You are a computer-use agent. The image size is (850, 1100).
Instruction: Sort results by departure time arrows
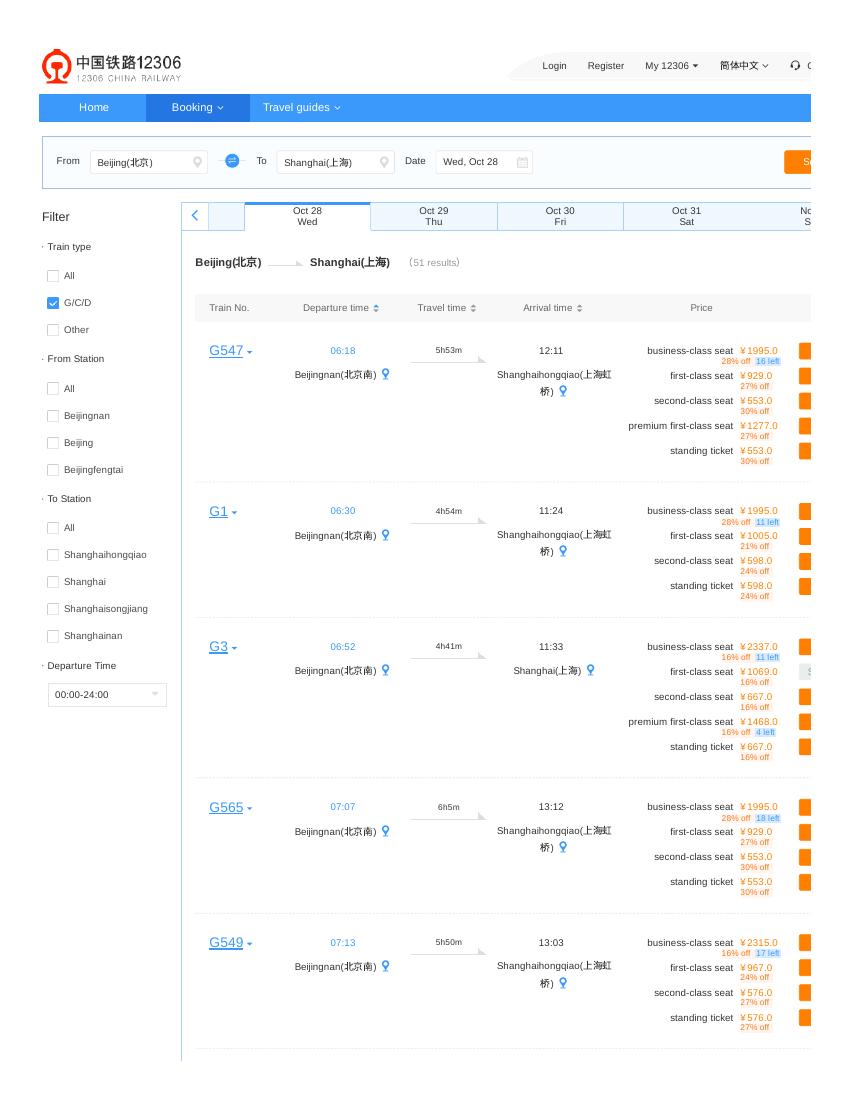point(376,308)
